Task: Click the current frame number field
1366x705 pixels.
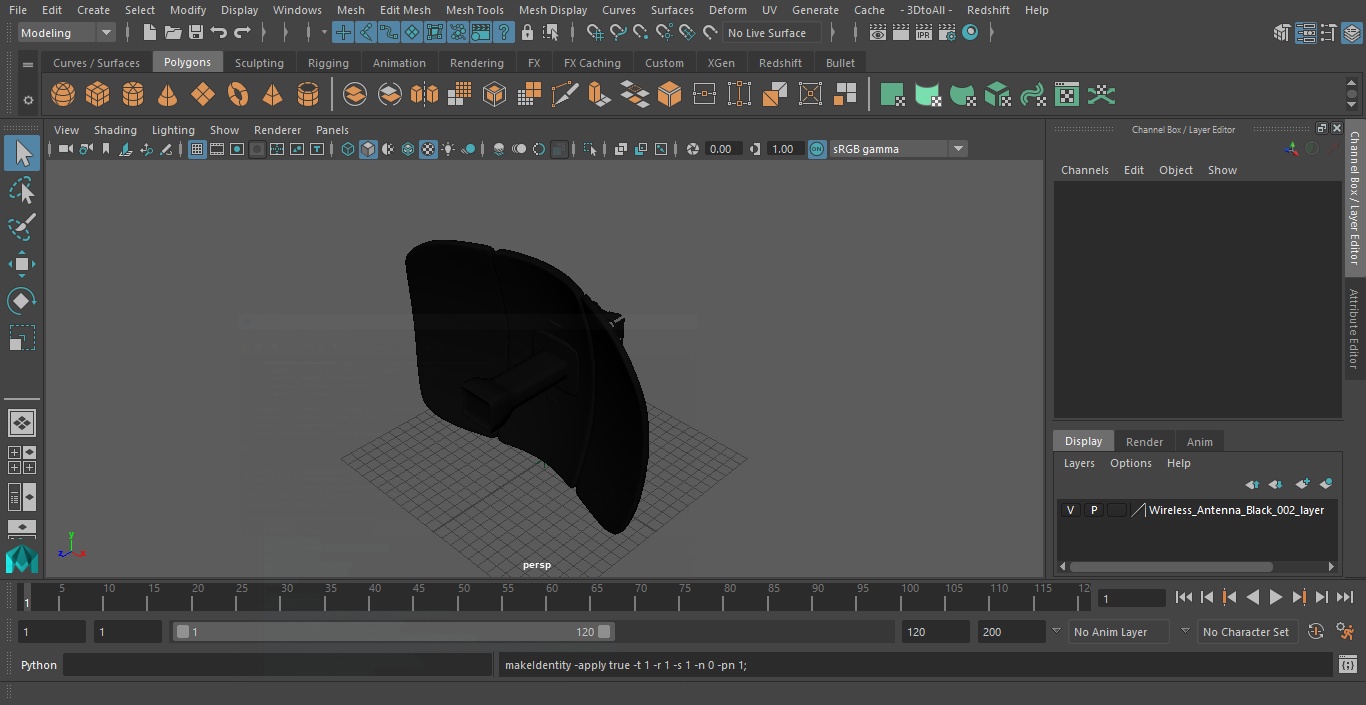Action: tap(1131, 598)
